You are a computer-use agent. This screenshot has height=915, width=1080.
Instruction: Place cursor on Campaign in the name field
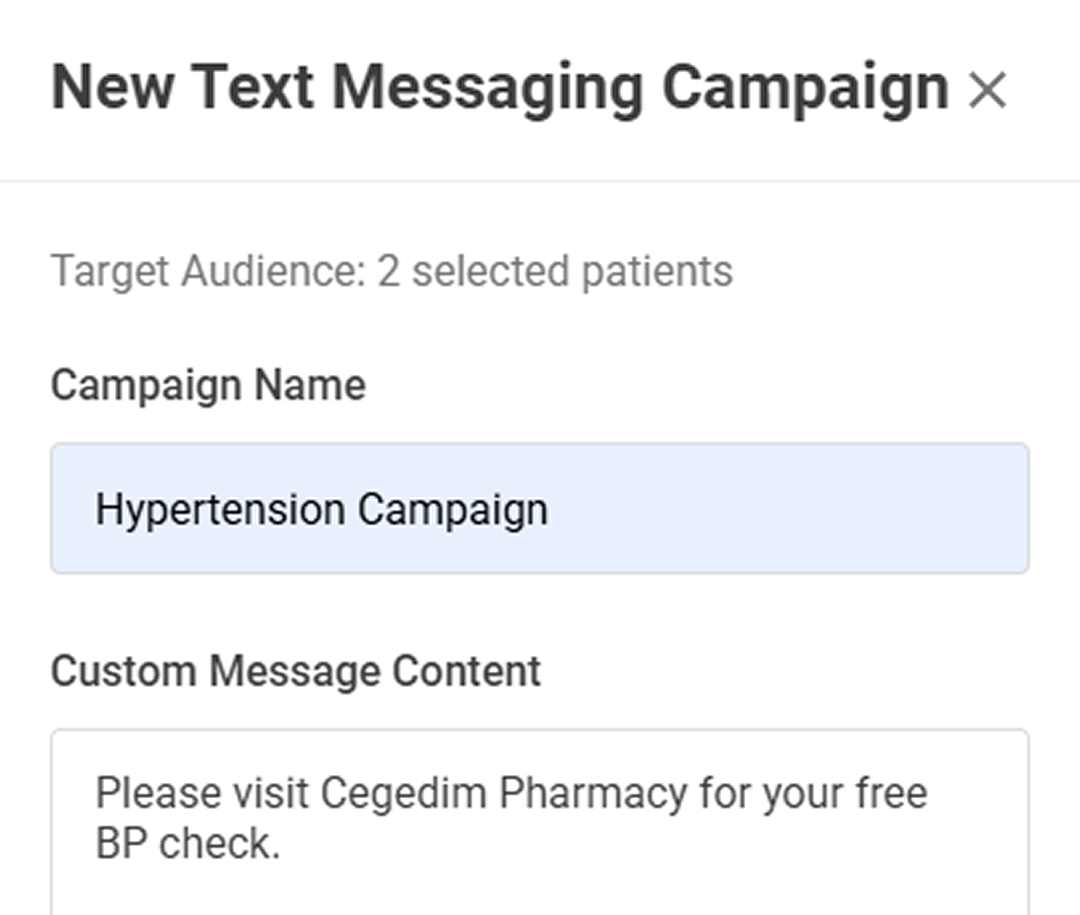(x=453, y=511)
